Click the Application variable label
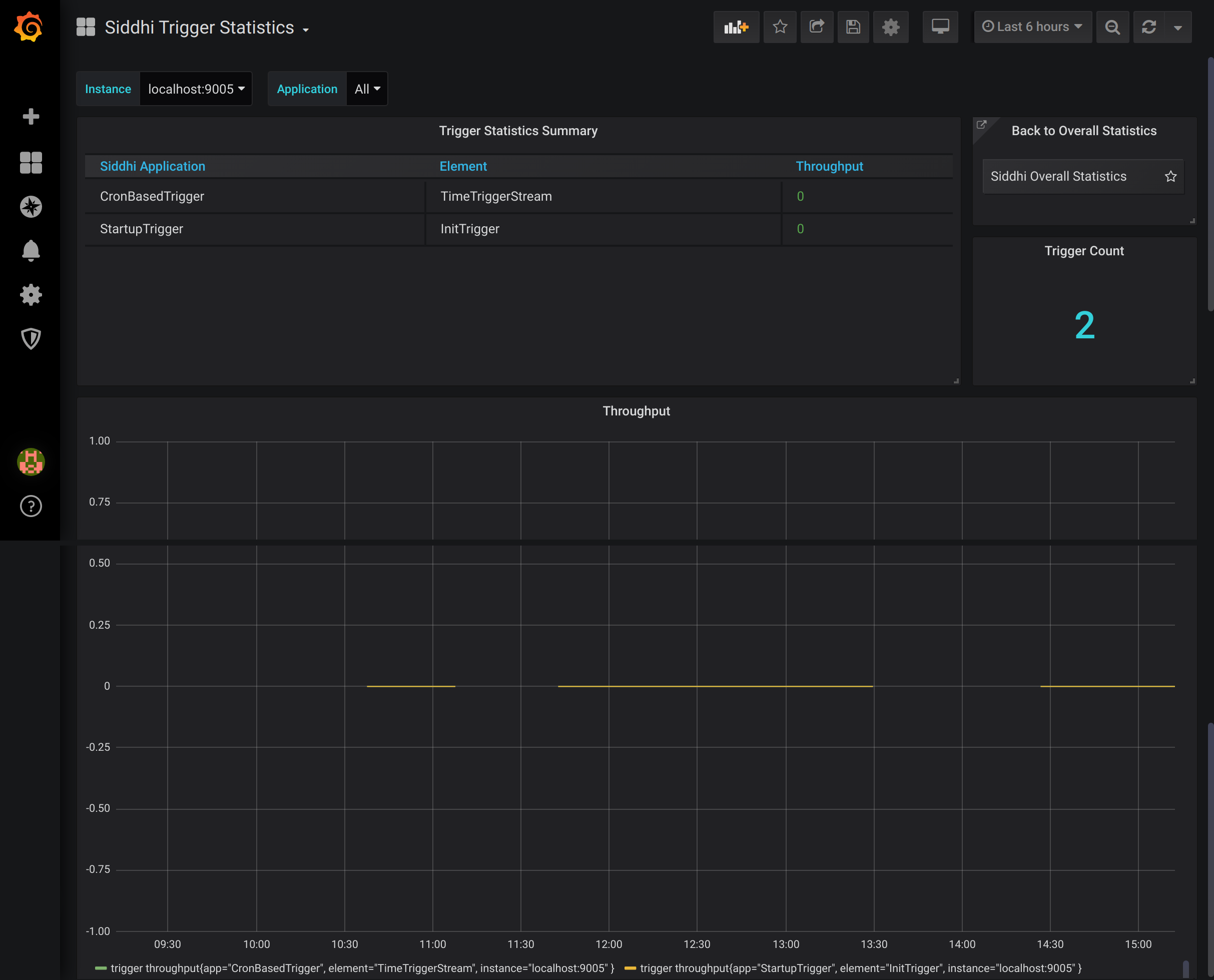 click(307, 89)
